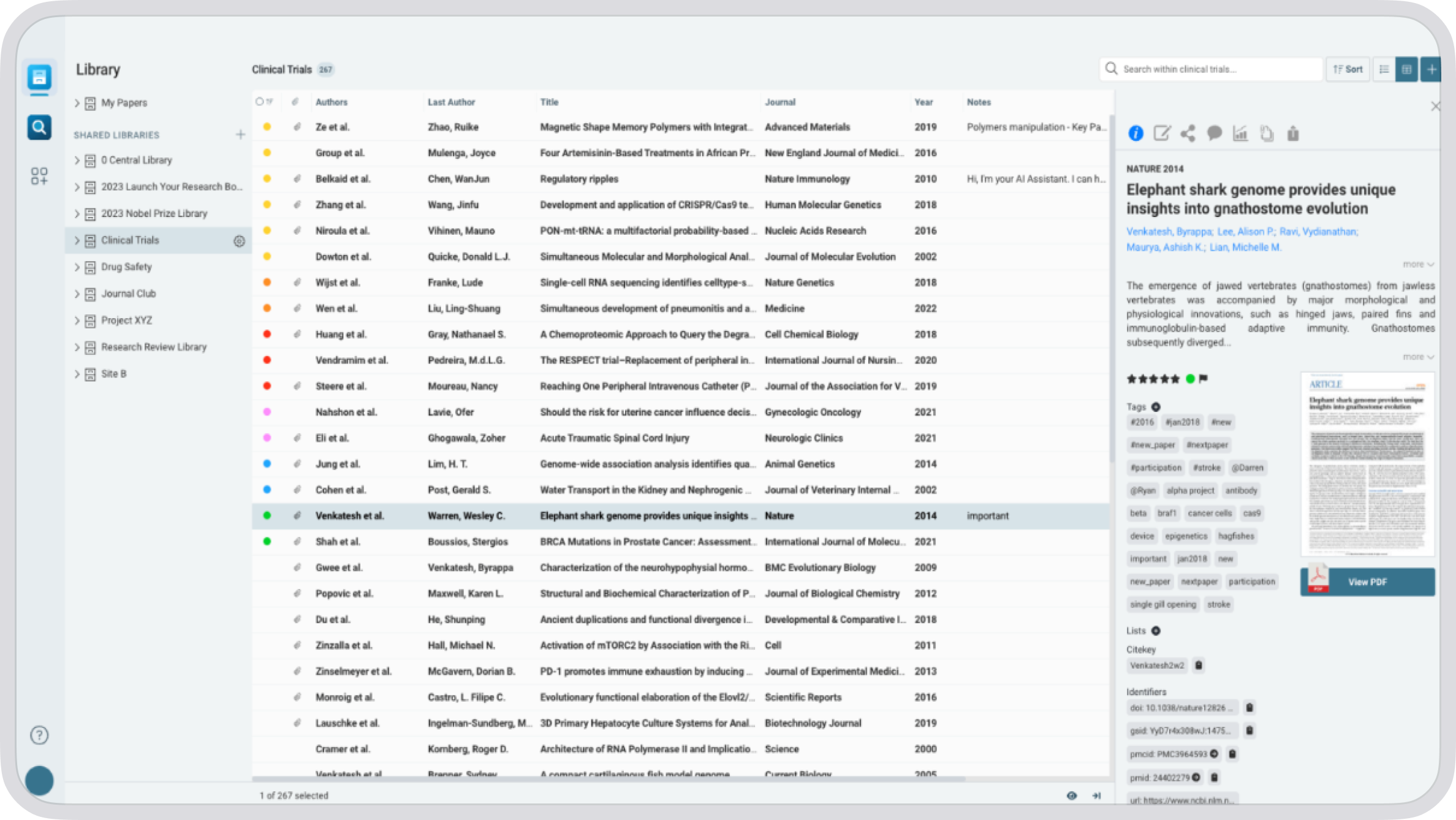Expand the Journal Club library node
1456x820 pixels.
point(77,294)
